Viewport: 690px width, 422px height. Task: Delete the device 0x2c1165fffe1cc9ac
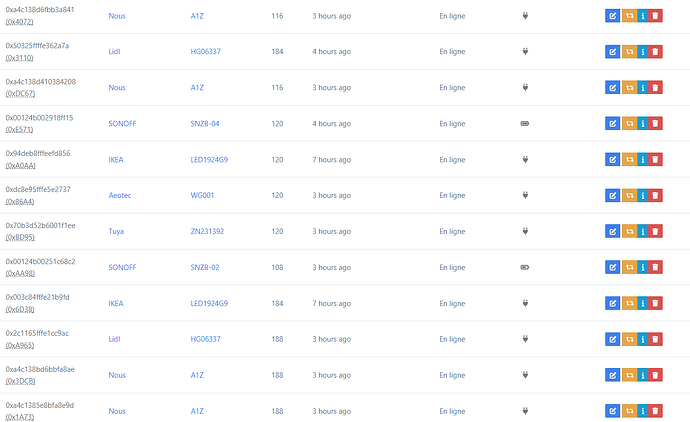(x=655, y=339)
